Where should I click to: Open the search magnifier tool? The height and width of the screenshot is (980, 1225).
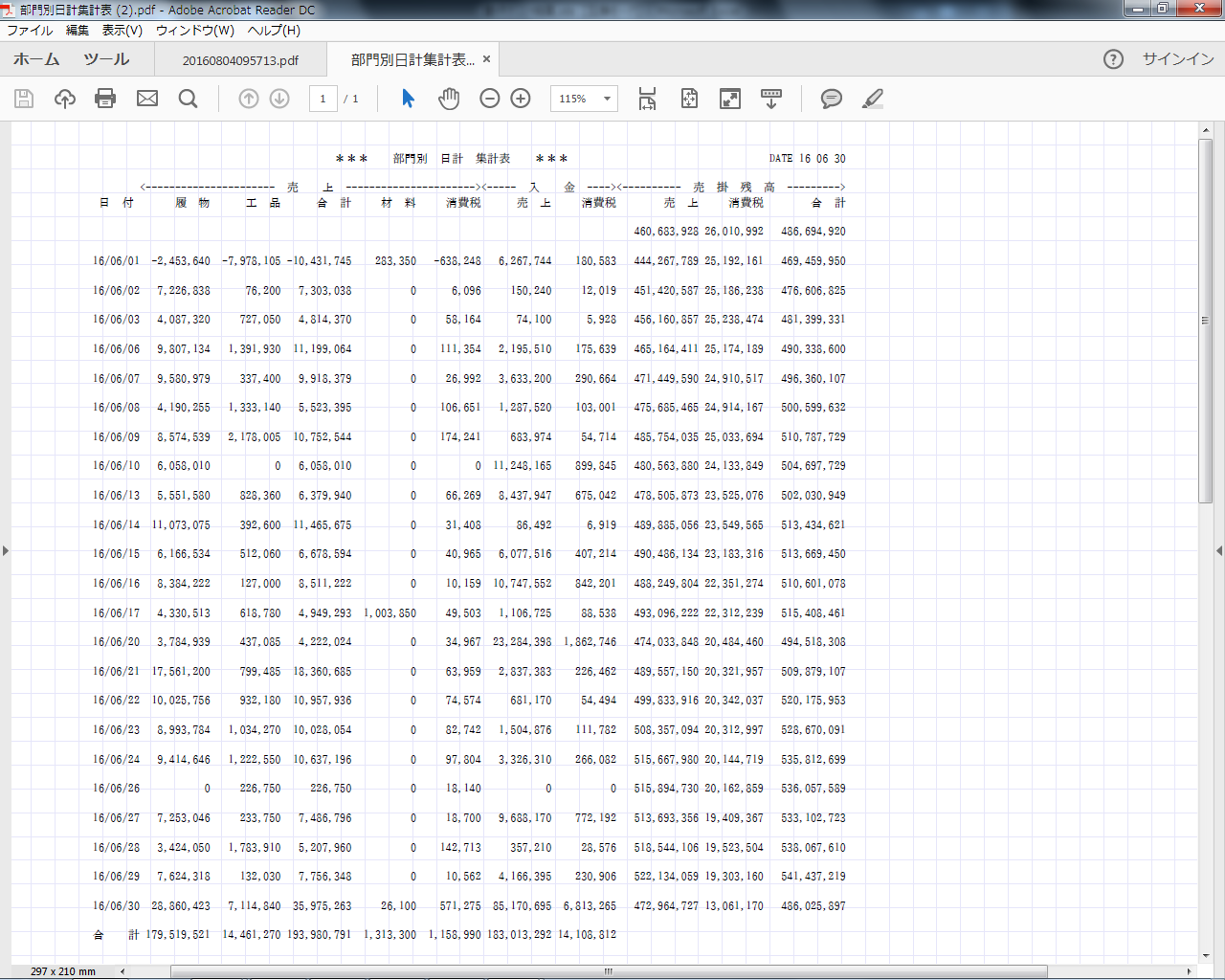coord(189,99)
